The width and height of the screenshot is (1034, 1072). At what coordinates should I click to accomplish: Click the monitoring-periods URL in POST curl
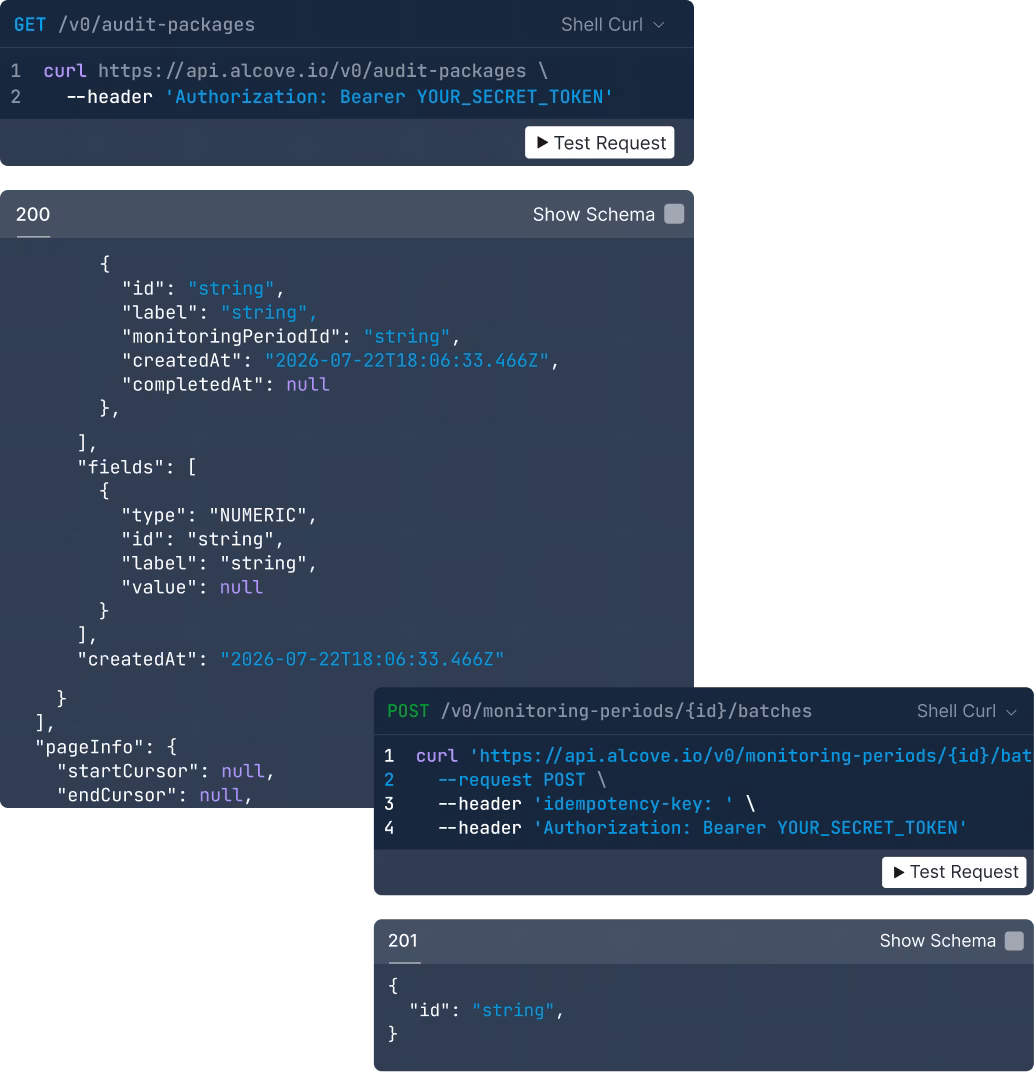click(x=751, y=755)
